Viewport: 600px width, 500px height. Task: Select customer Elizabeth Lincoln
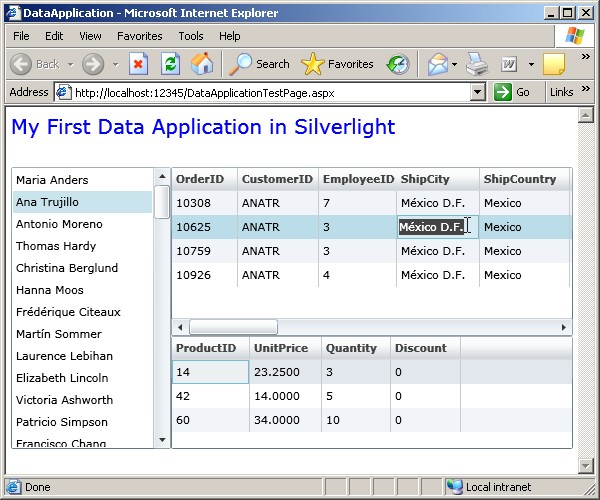pyautogui.click(x=83, y=378)
